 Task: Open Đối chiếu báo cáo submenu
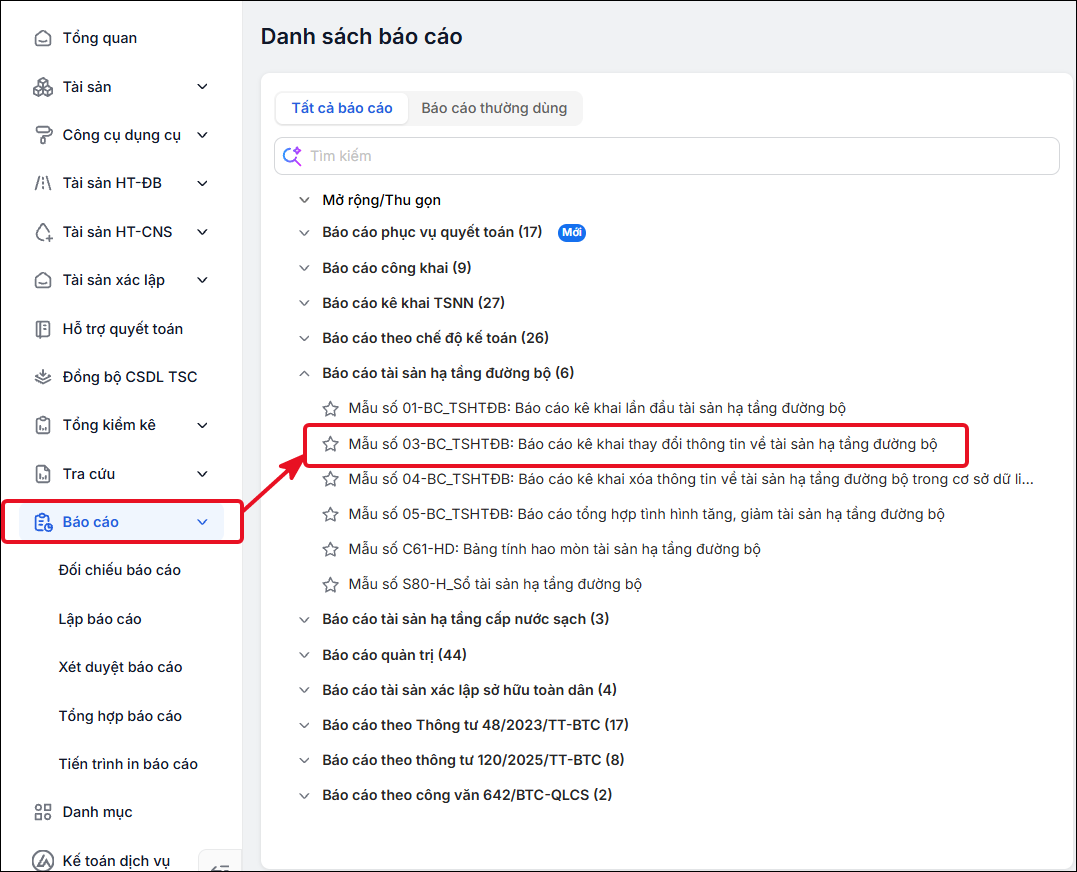[120, 571]
